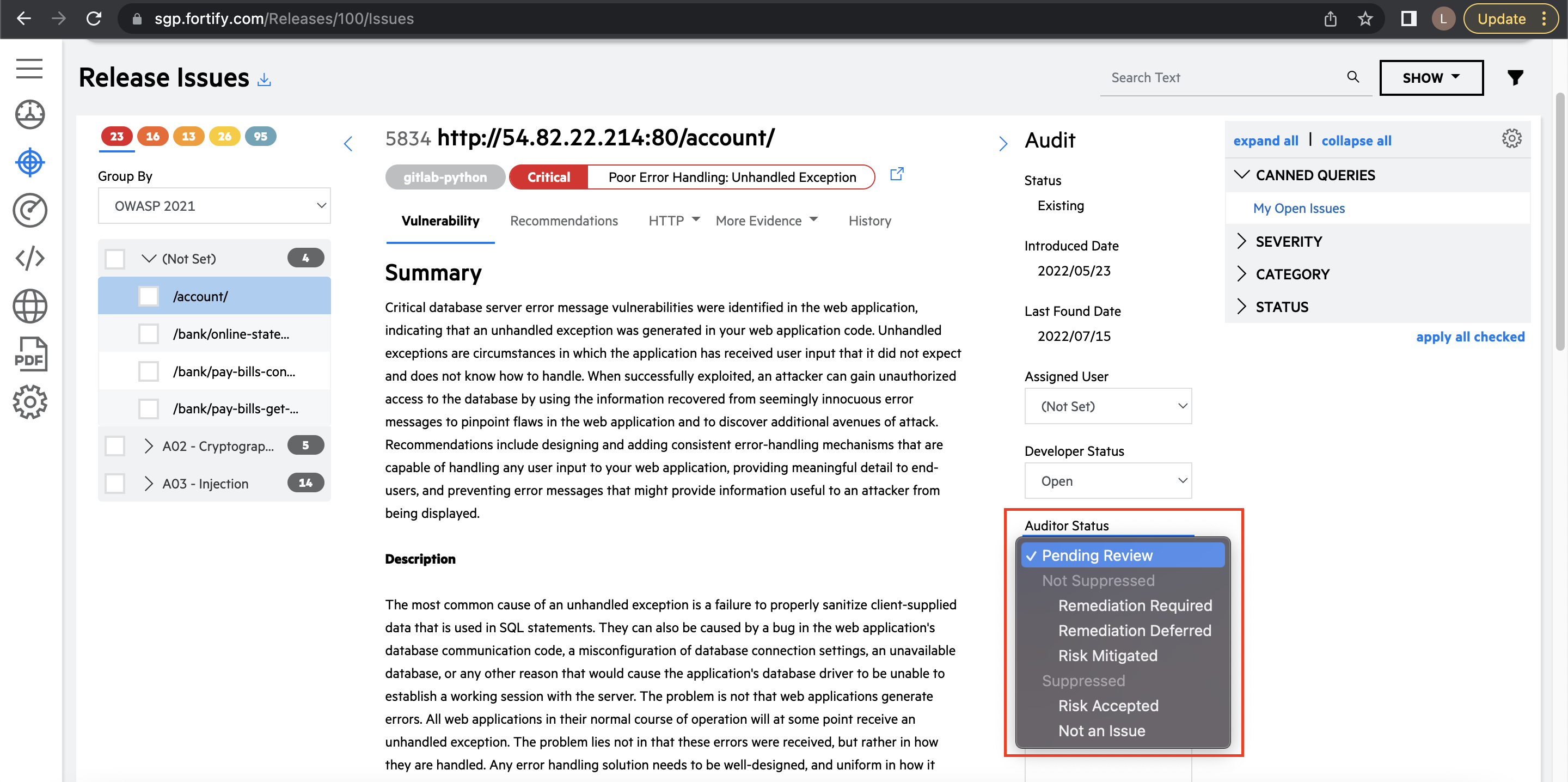This screenshot has height=782, width=1568.
Task: Open the hamburger navigation menu
Action: (x=29, y=68)
